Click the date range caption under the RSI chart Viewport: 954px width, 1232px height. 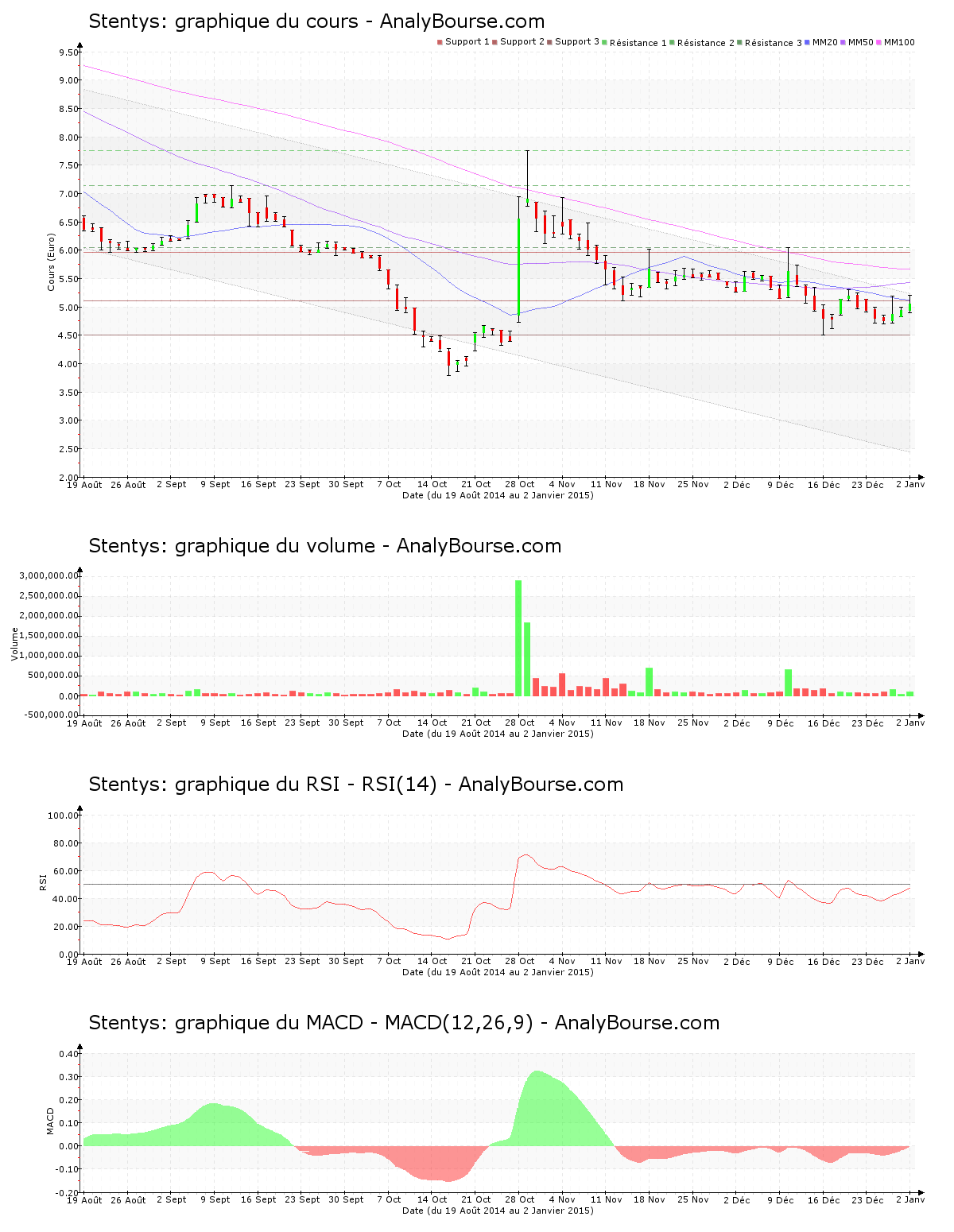tap(498, 972)
